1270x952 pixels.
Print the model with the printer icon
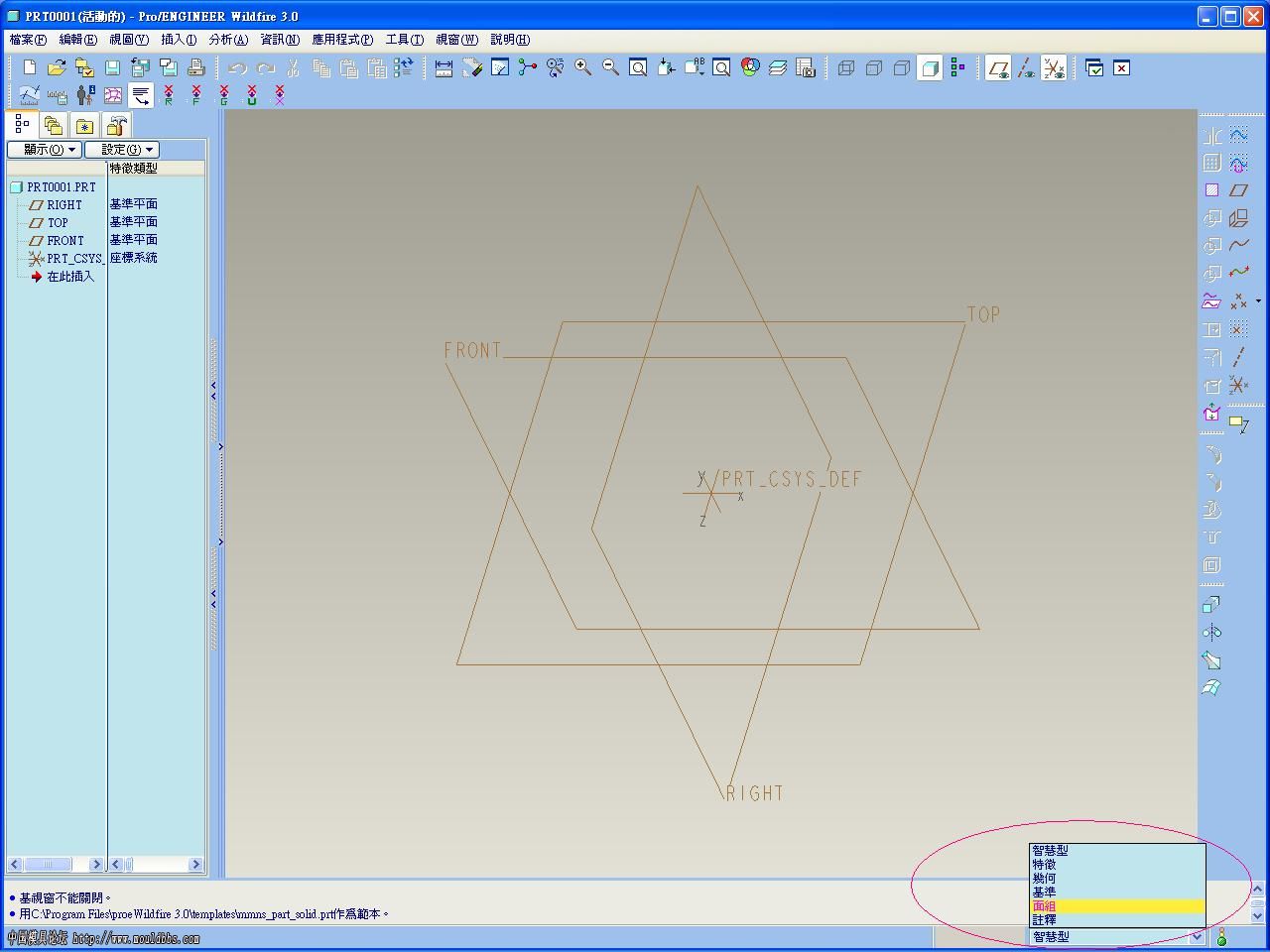(x=196, y=67)
